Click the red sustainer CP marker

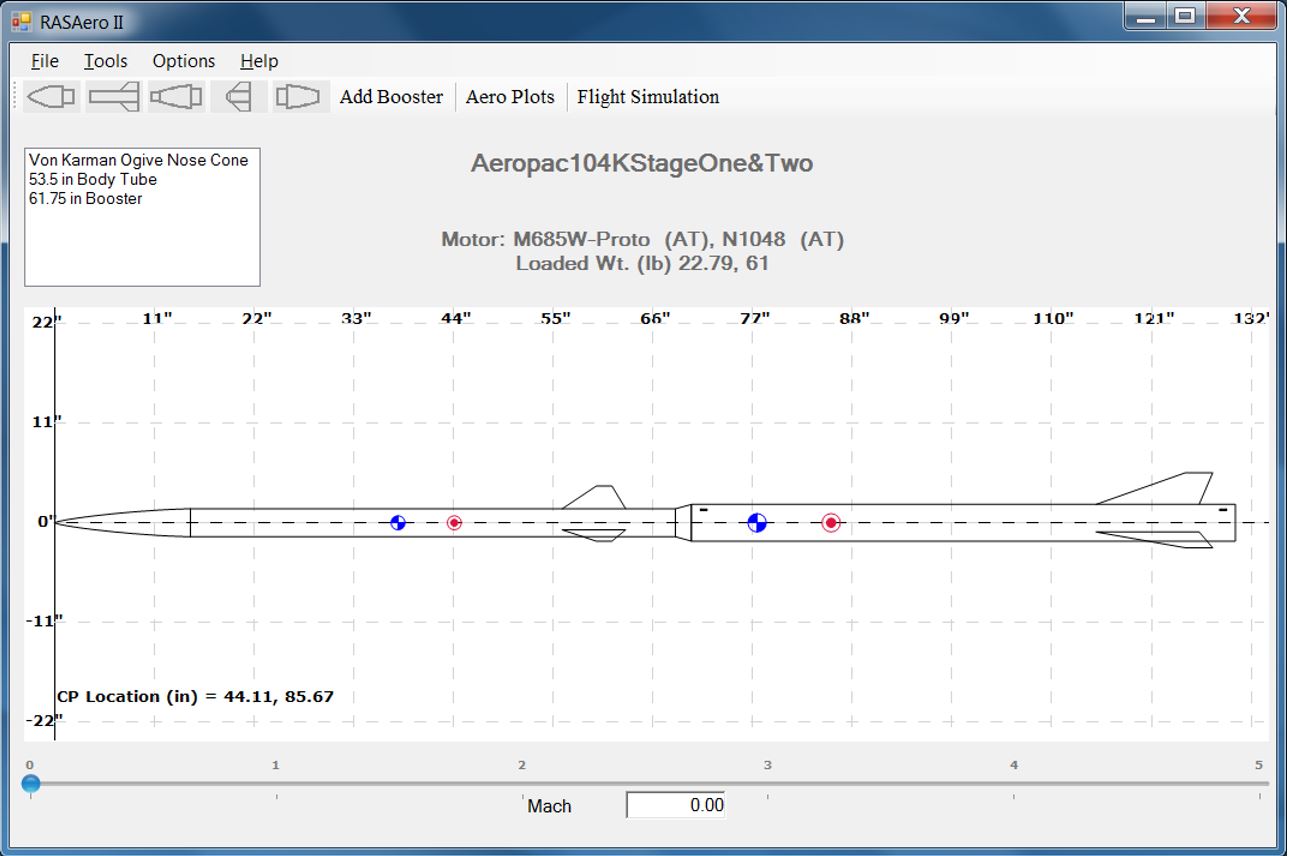click(x=454, y=522)
